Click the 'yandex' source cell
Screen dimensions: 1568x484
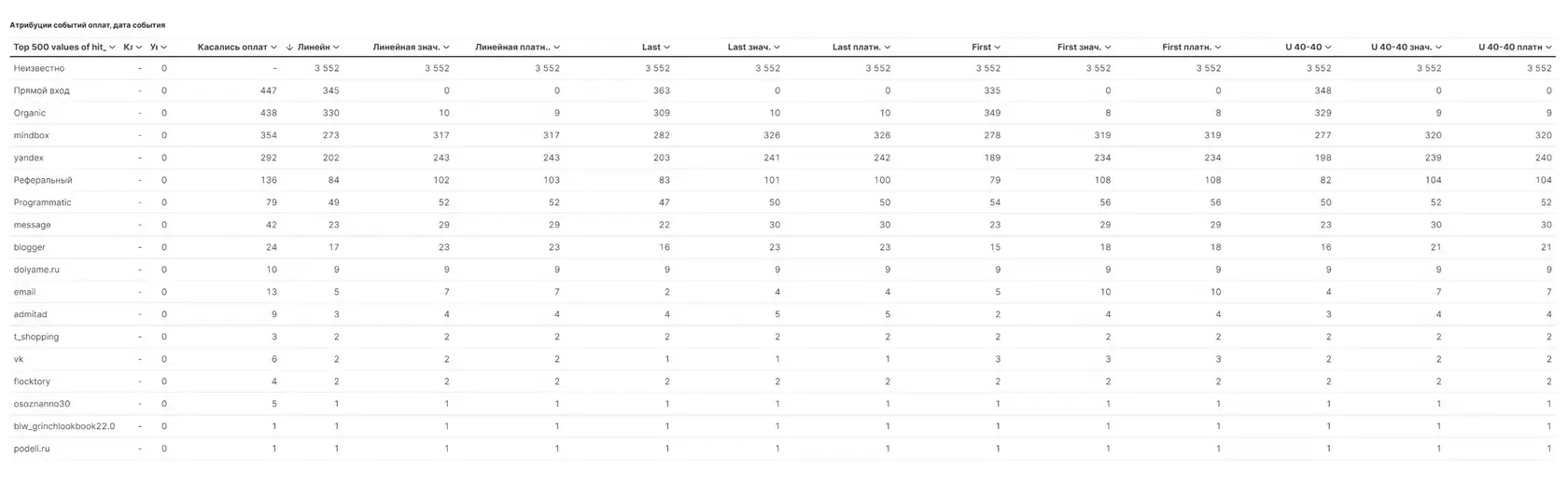tap(28, 158)
